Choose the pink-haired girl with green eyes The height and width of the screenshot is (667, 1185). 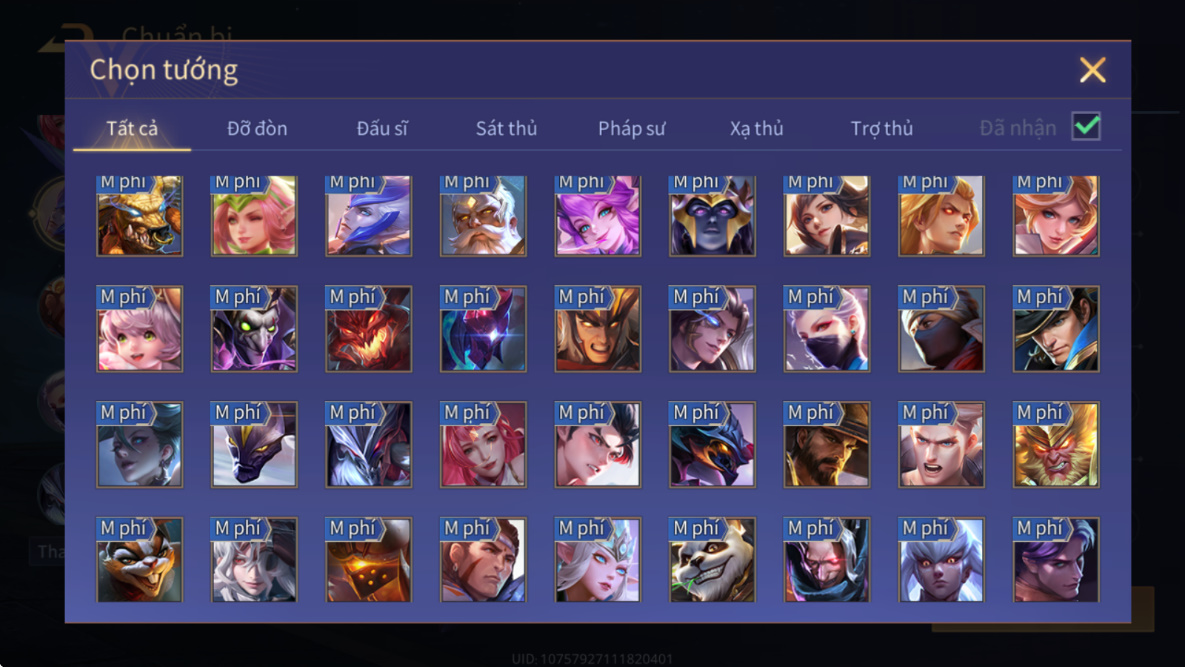point(140,329)
